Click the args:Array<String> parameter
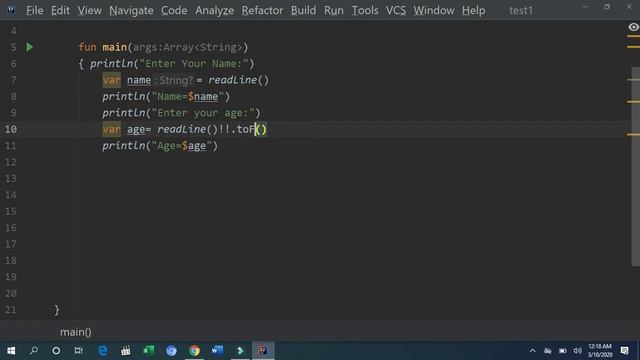 tap(188, 47)
